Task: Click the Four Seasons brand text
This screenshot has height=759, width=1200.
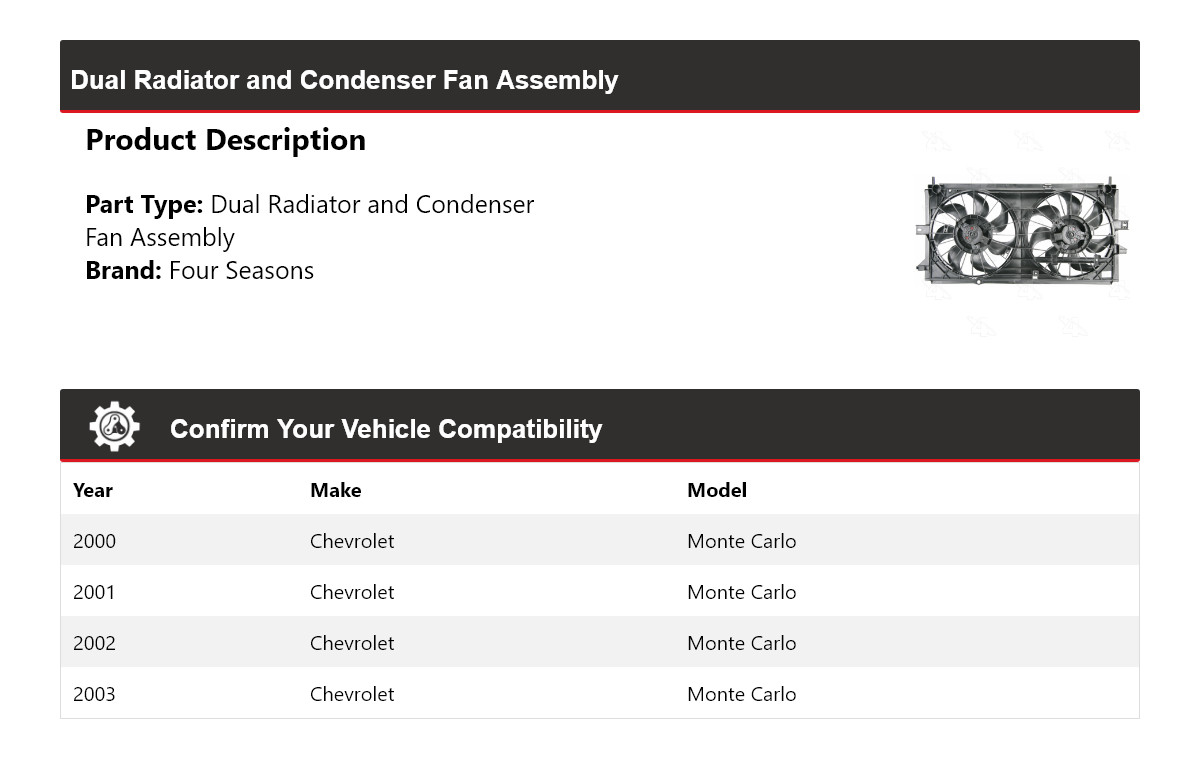Action: (241, 271)
